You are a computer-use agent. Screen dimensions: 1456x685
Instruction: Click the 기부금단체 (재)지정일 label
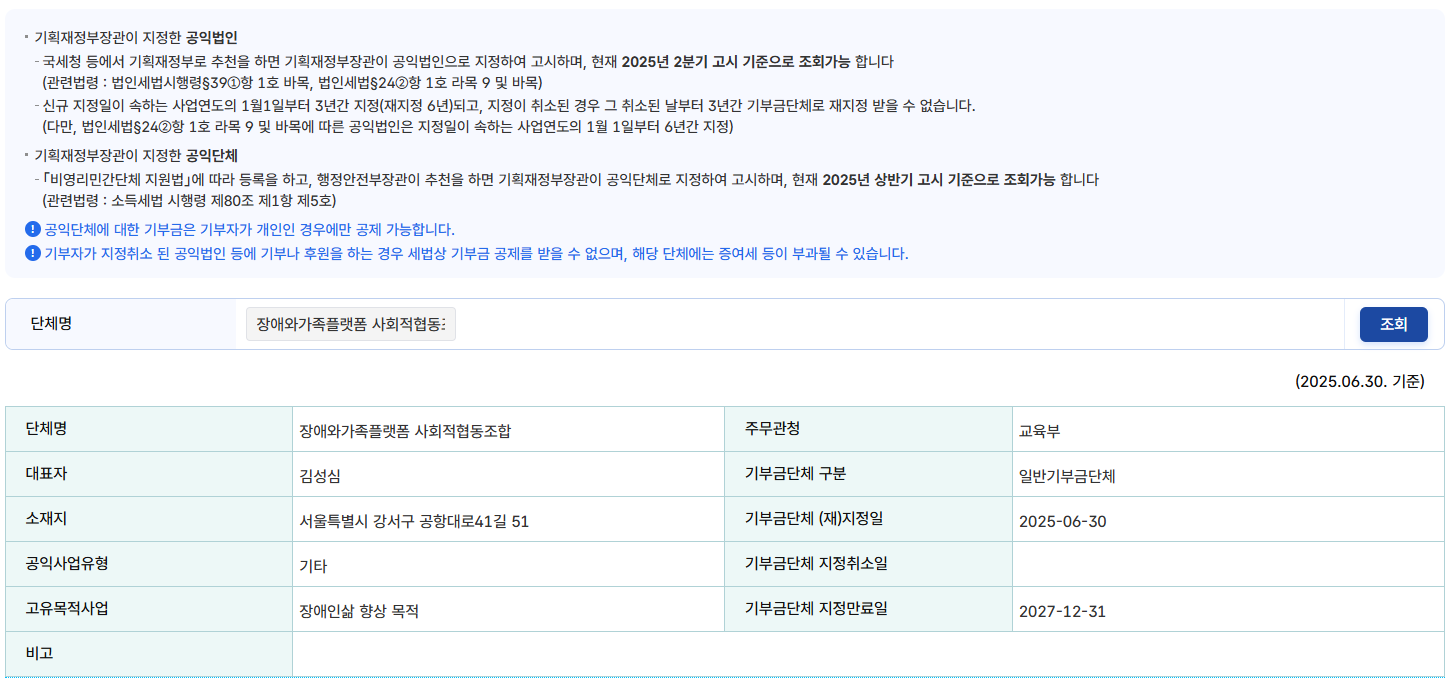814,519
